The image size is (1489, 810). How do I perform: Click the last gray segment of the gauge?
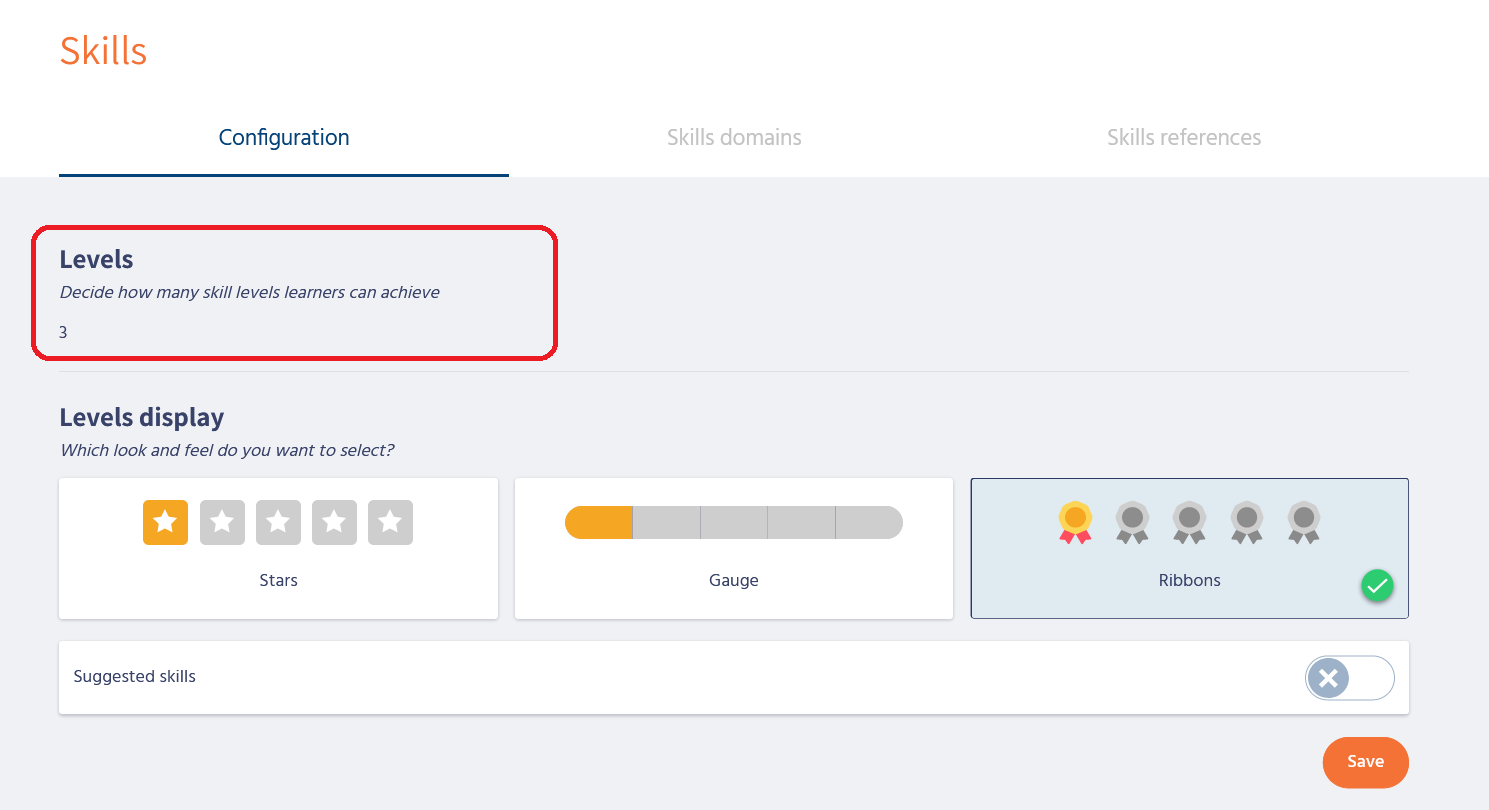coord(868,523)
